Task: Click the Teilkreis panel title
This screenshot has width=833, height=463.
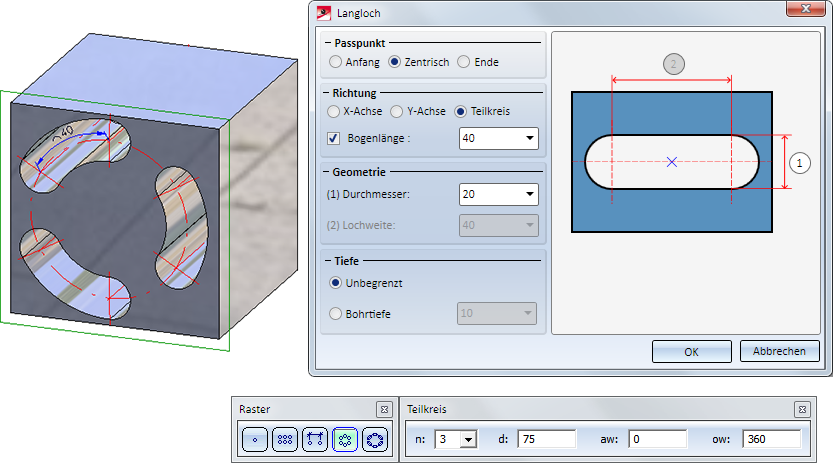Action: pos(427,409)
